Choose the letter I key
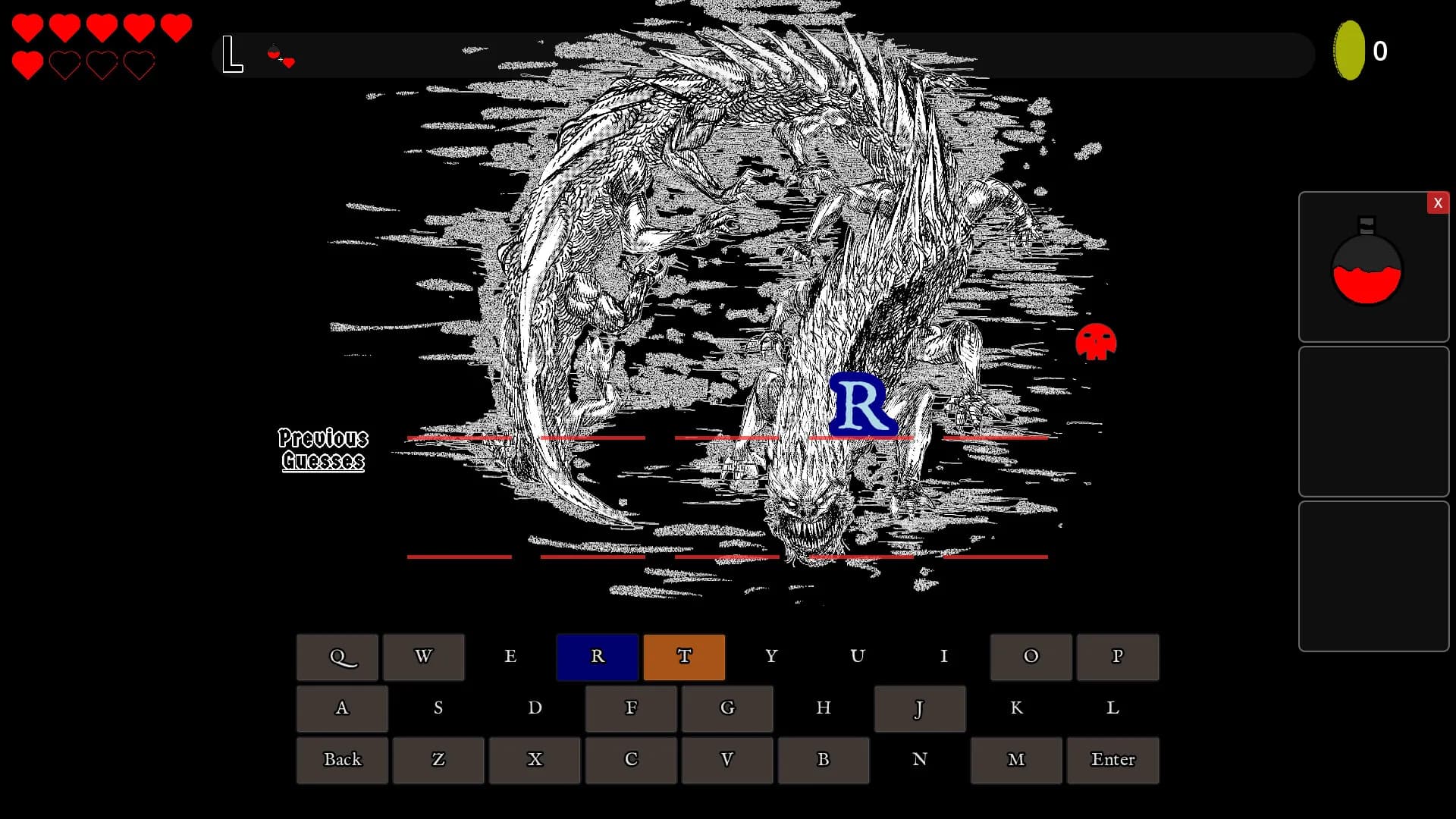The height and width of the screenshot is (819, 1456). point(944,657)
